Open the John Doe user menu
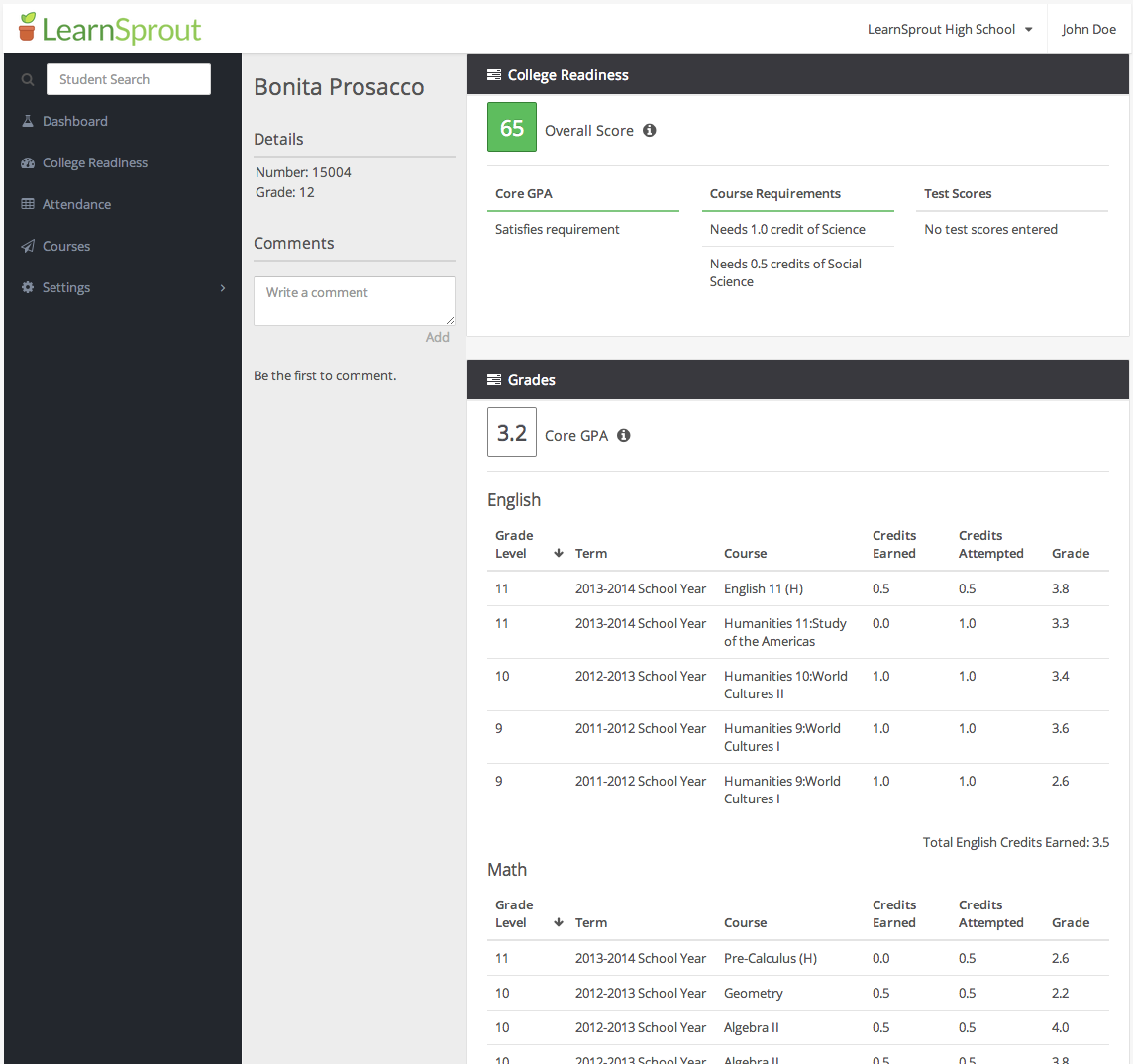 [x=1088, y=29]
